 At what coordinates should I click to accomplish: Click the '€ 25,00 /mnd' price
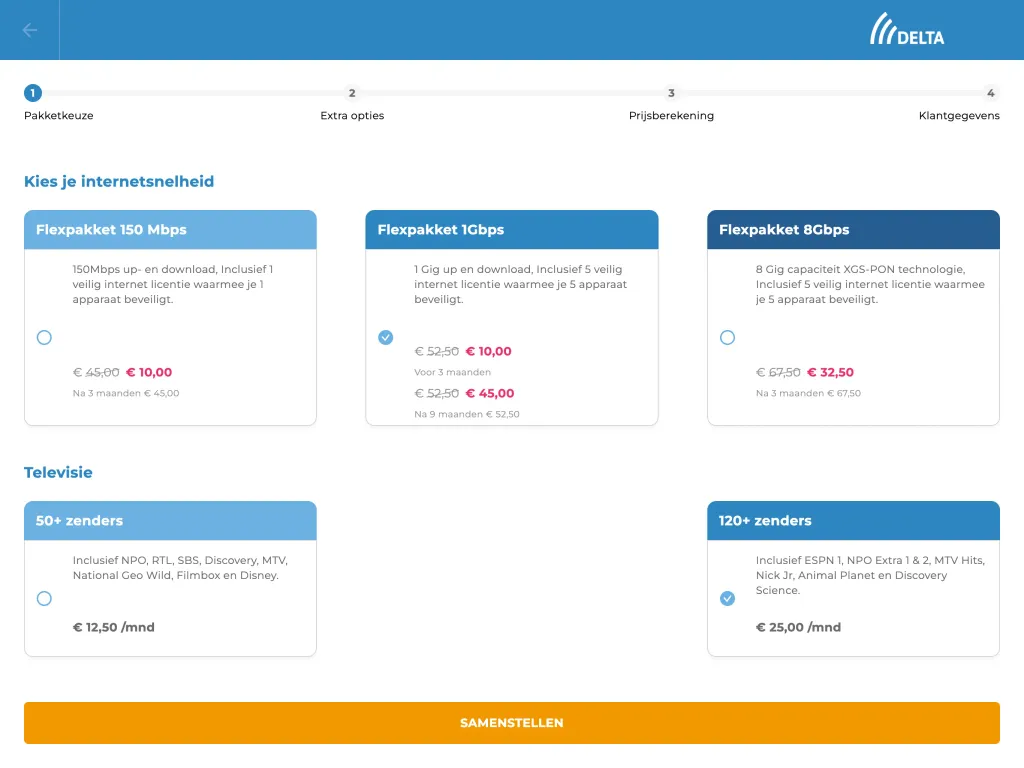tap(798, 627)
